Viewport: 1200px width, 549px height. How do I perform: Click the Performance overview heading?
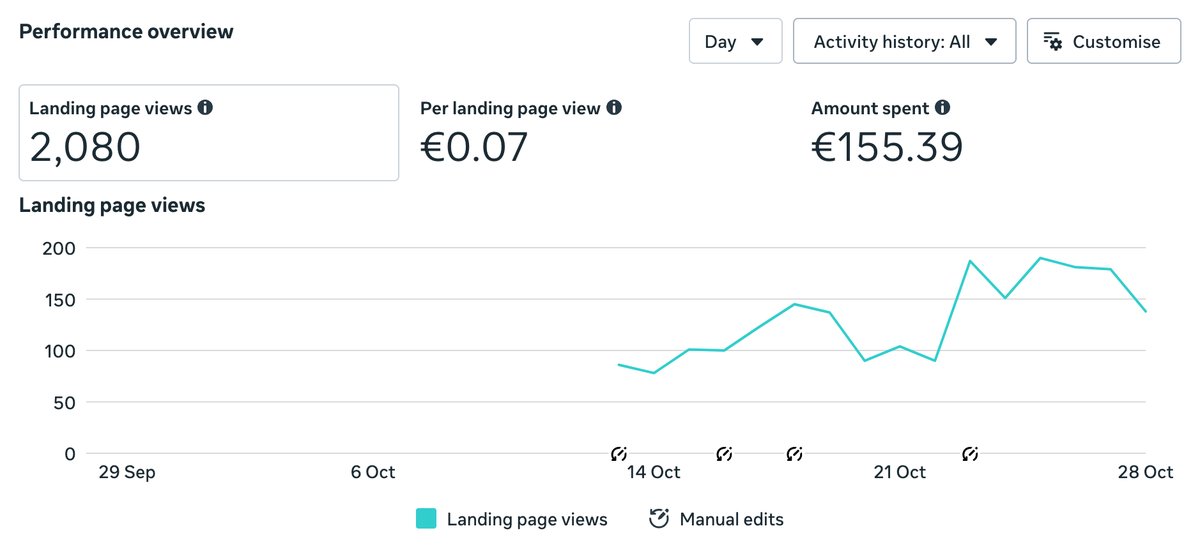[127, 31]
